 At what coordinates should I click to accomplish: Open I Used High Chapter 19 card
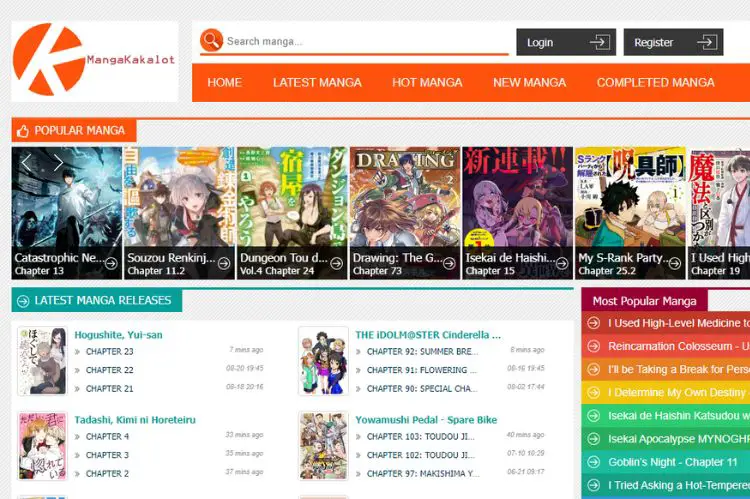coord(719,213)
